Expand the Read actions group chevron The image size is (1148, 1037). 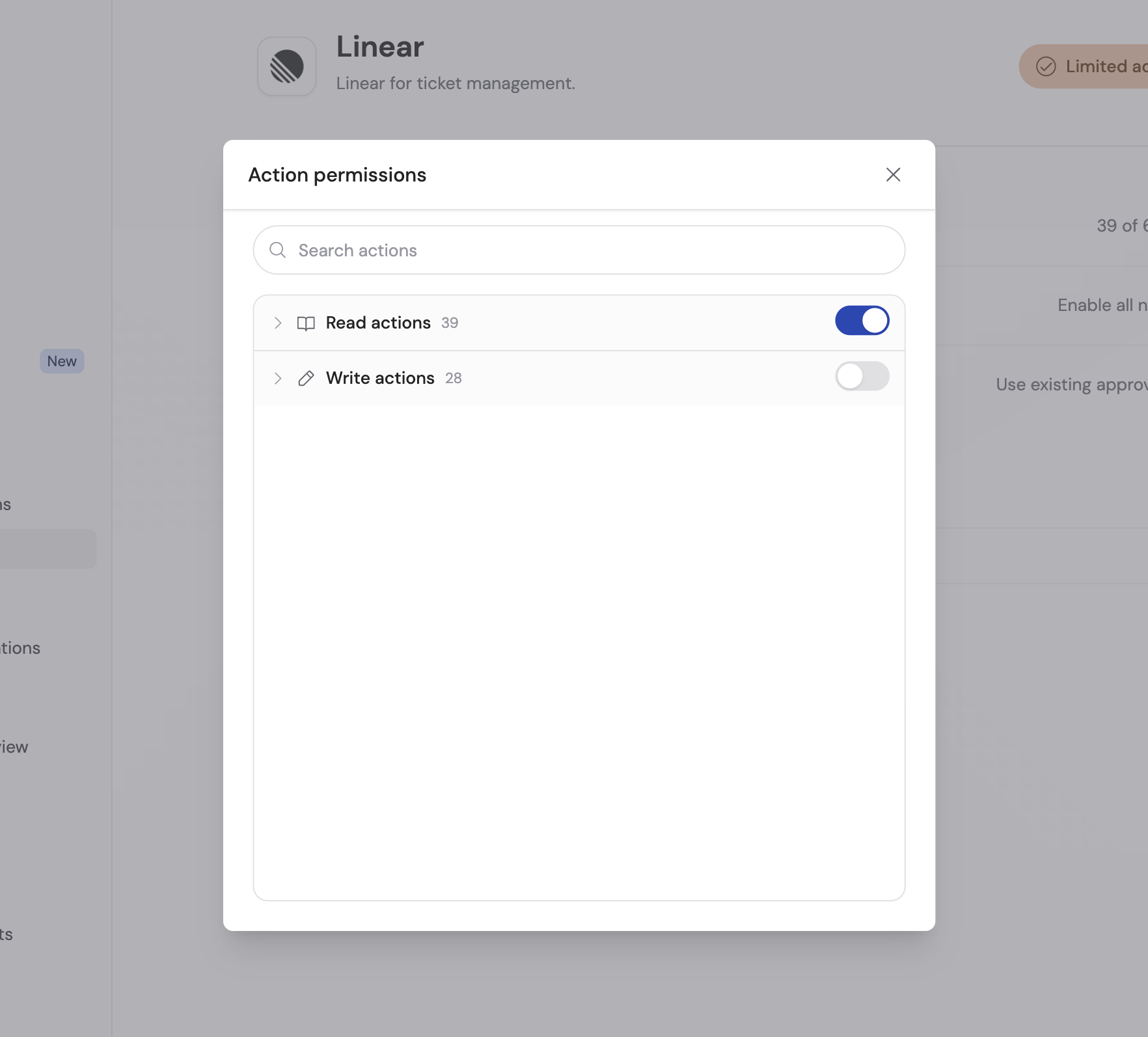(x=278, y=323)
